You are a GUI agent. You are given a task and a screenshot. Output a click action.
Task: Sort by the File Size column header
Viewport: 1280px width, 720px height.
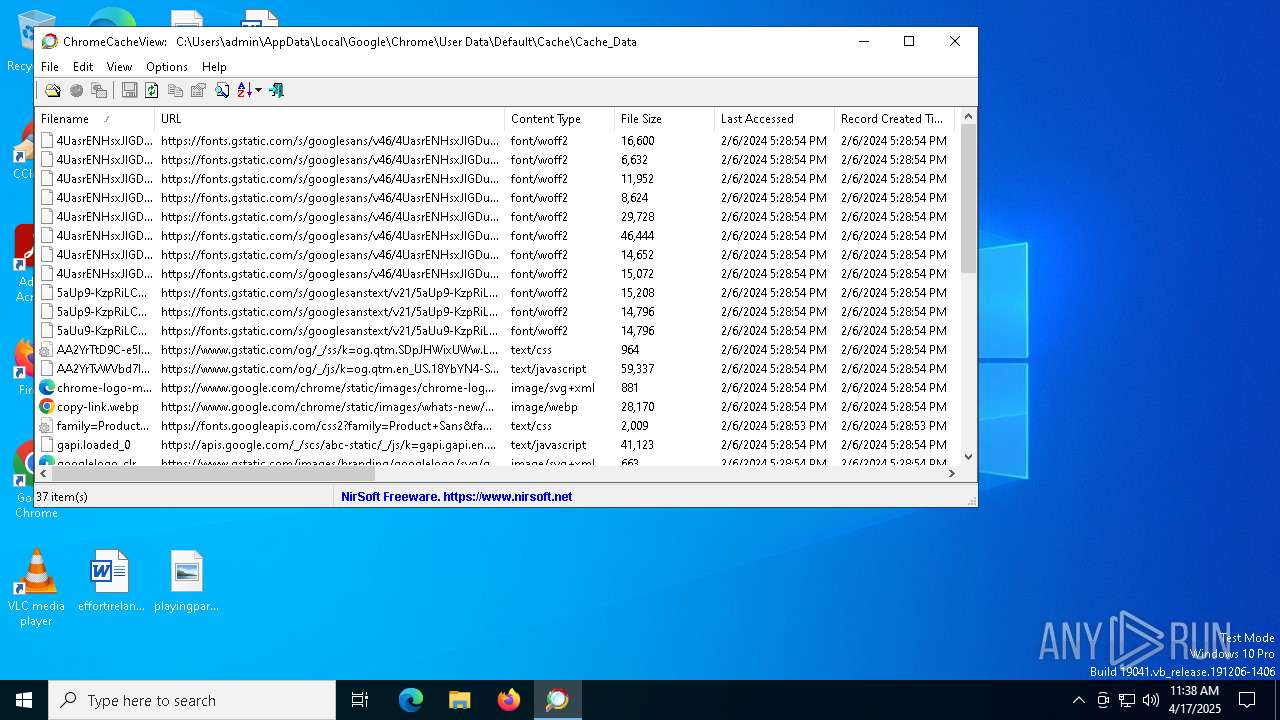pos(665,118)
